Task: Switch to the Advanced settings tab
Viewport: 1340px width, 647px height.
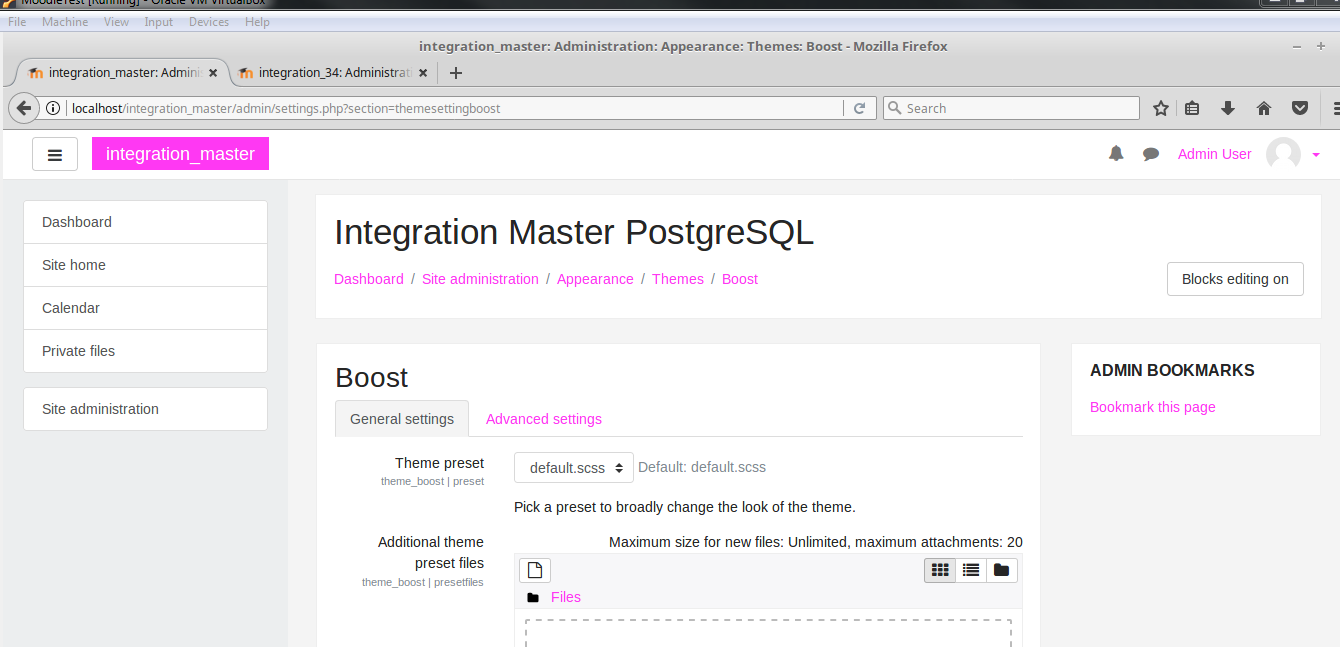Action: click(544, 419)
